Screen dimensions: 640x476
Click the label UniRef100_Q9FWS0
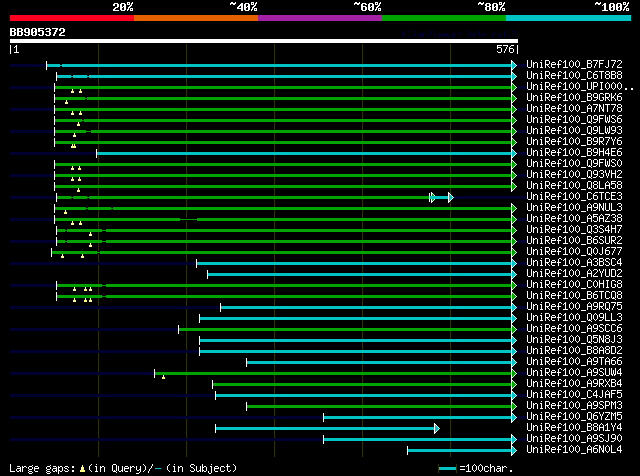click(x=574, y=163)
